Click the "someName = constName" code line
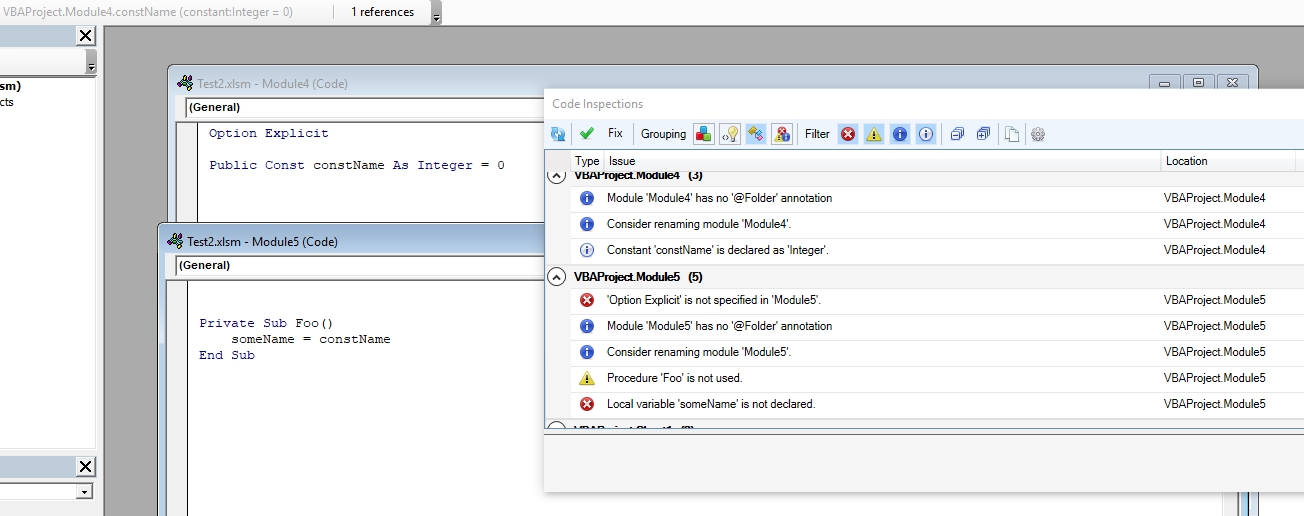The height and width of the screenshot is (516, 1304). point(311,339)
